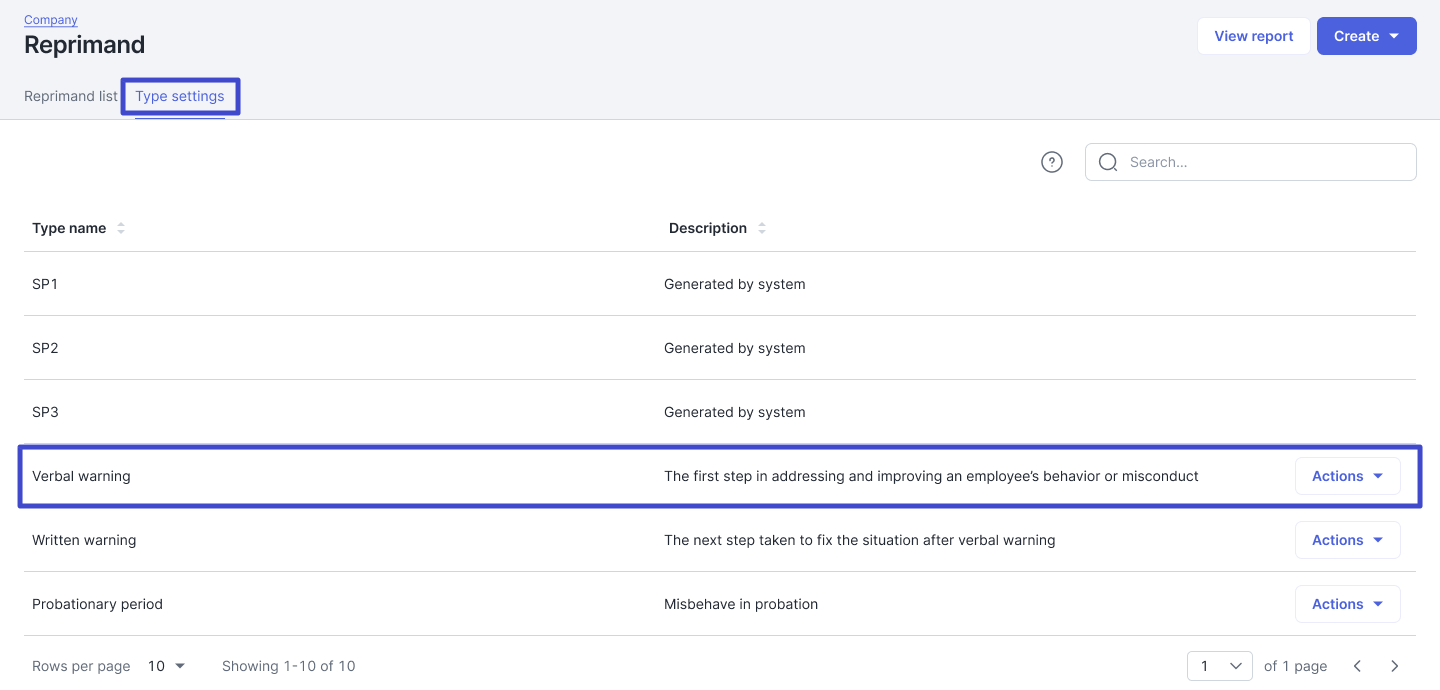The height and width of the screenshot is (690, 1440).
Task: Follow the Company breadcrumb link
Action: [51, 20]
